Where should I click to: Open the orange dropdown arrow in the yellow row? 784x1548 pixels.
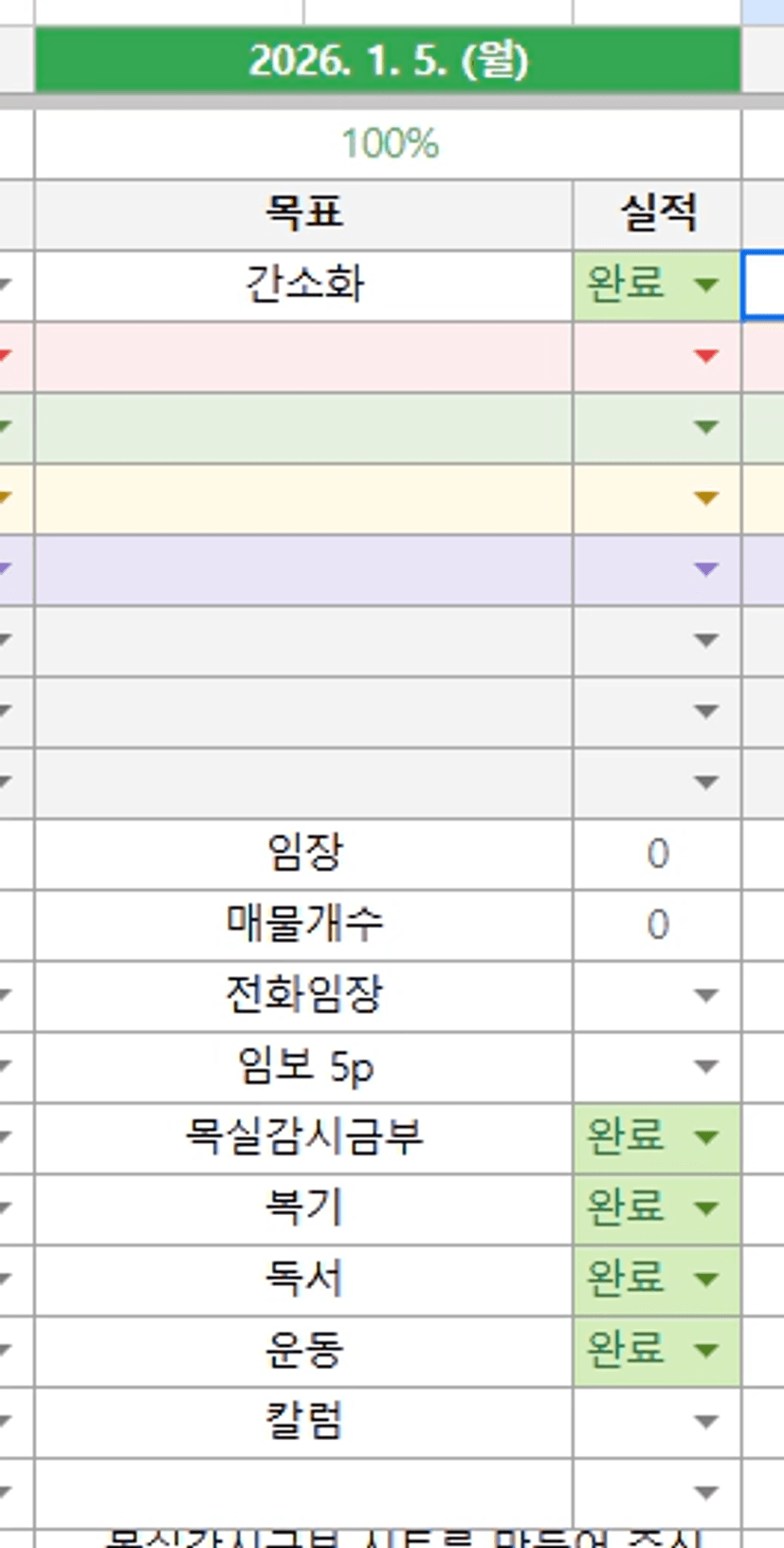point(705,498)
